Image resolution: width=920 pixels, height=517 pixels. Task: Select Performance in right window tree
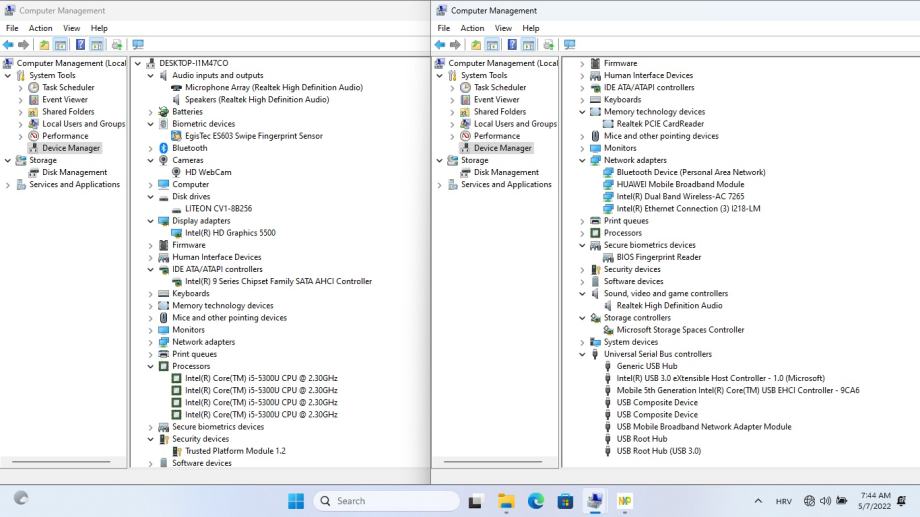coord(497,136)
